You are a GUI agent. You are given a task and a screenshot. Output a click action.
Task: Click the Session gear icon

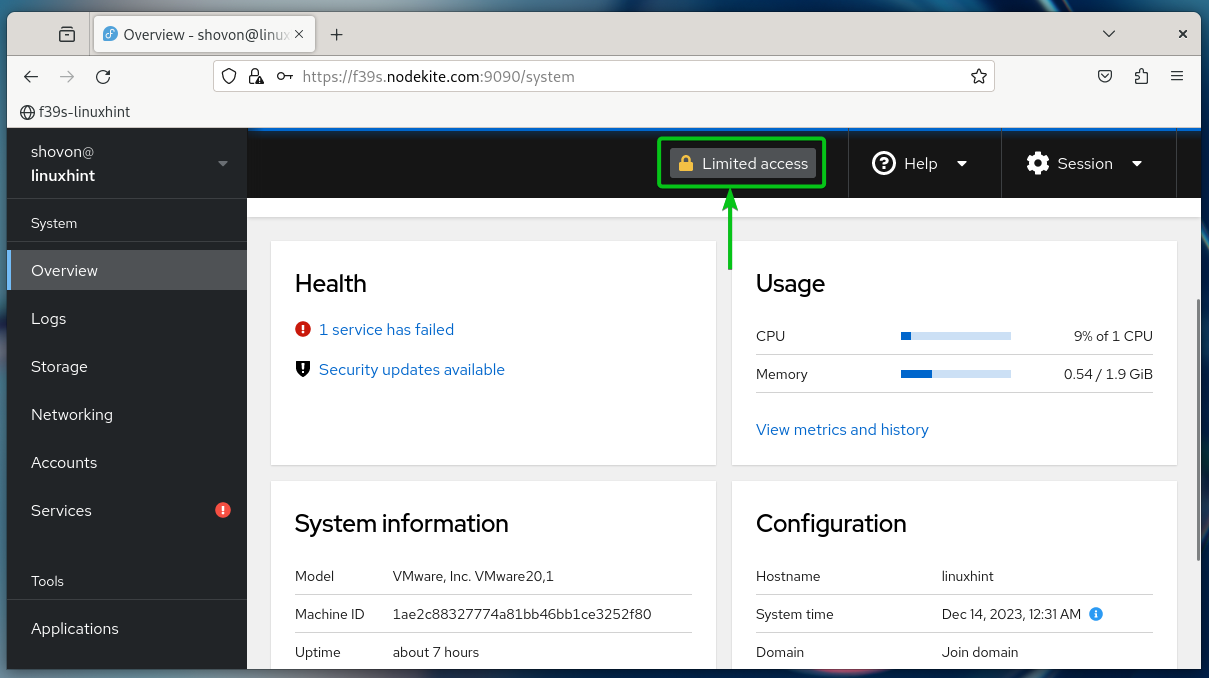1038,163
